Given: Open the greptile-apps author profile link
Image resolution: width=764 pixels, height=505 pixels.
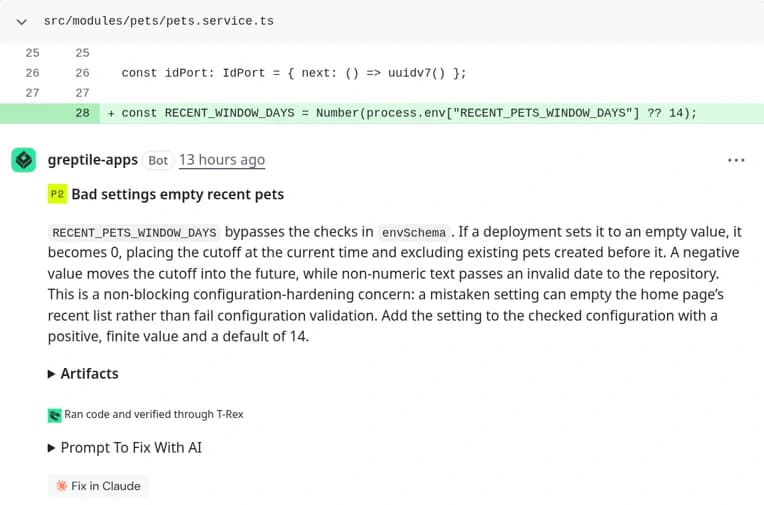Looking at the screenshot, I should [93, 160].
